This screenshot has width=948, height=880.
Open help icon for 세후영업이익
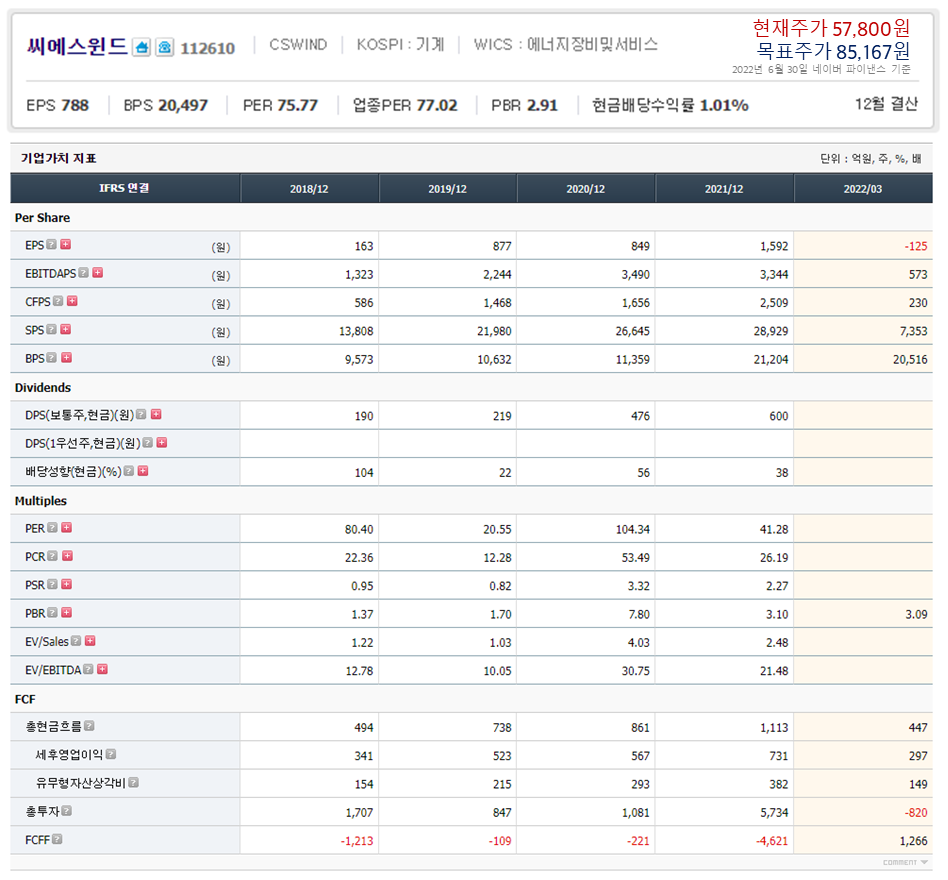point(111,754)
